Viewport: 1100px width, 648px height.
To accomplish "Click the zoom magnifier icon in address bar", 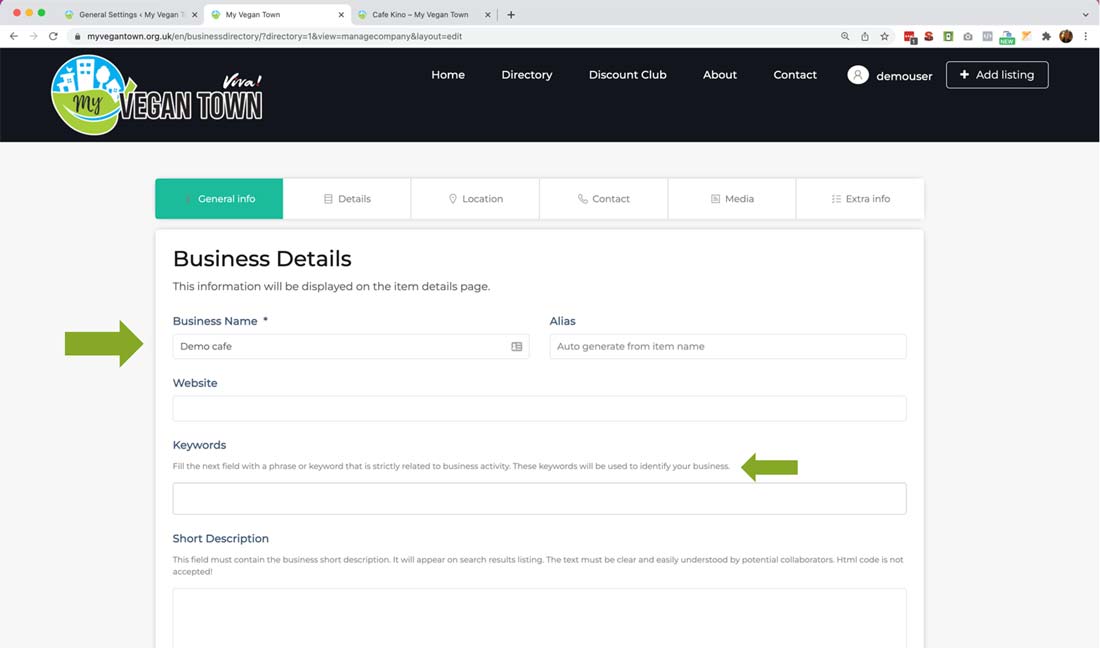I will (x=845, y=36).
